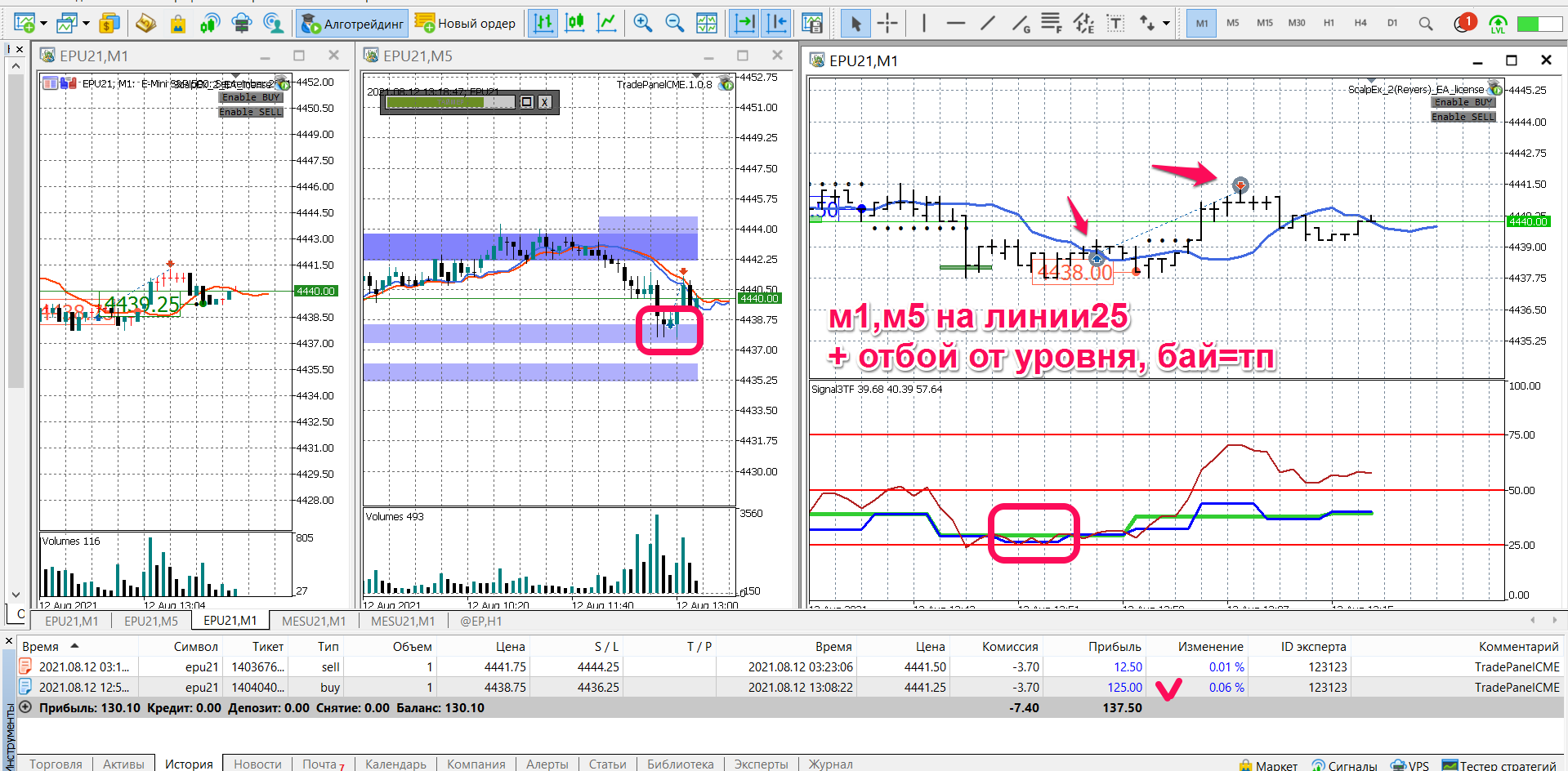Toggle chart auto scroll

pyautogui.click(x=745, y=24)
